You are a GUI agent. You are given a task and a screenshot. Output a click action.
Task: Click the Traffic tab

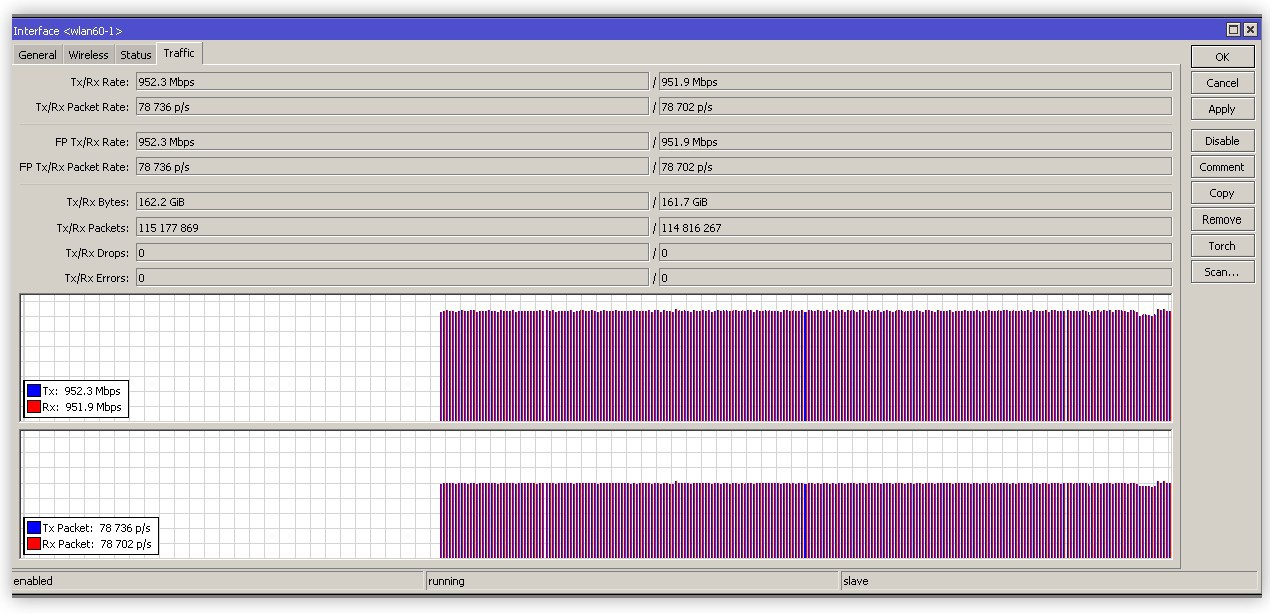[x=179, y=53]
